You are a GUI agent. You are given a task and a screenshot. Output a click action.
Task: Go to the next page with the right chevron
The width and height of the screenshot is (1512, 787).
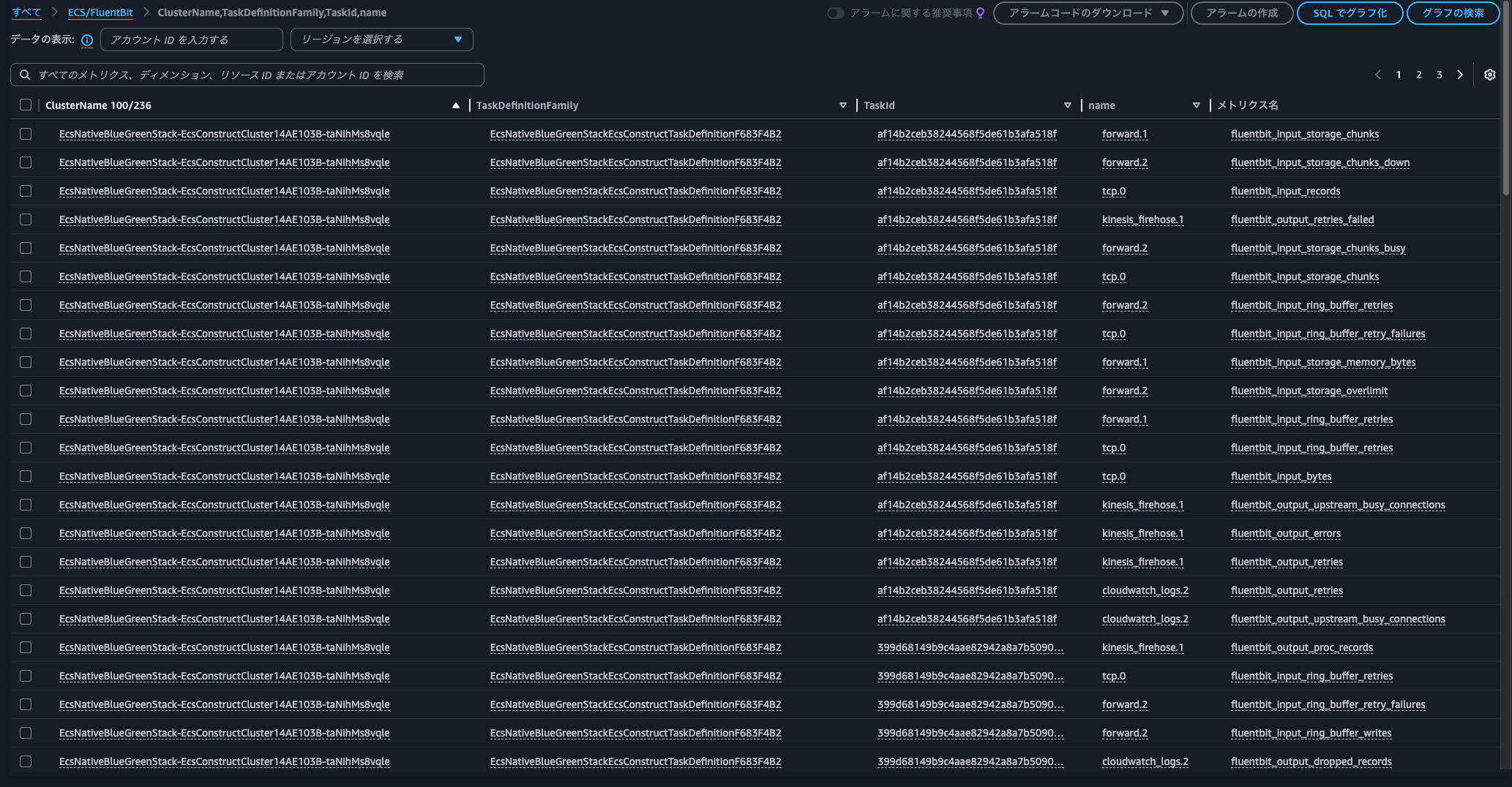tap(1461, 74)
